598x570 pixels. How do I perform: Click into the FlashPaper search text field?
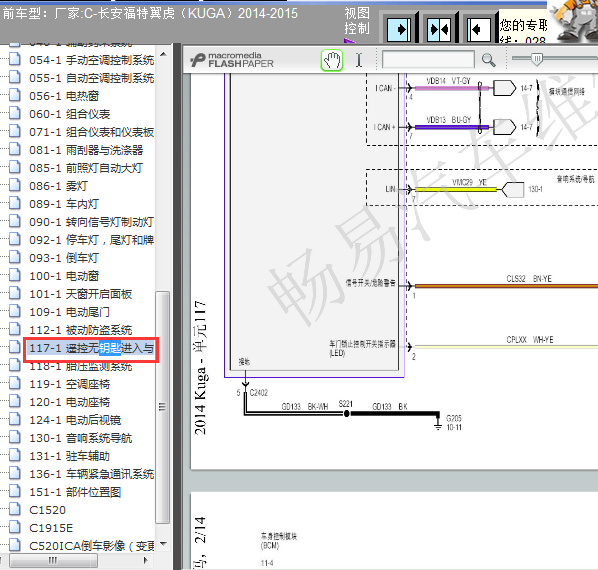point(428,60)
